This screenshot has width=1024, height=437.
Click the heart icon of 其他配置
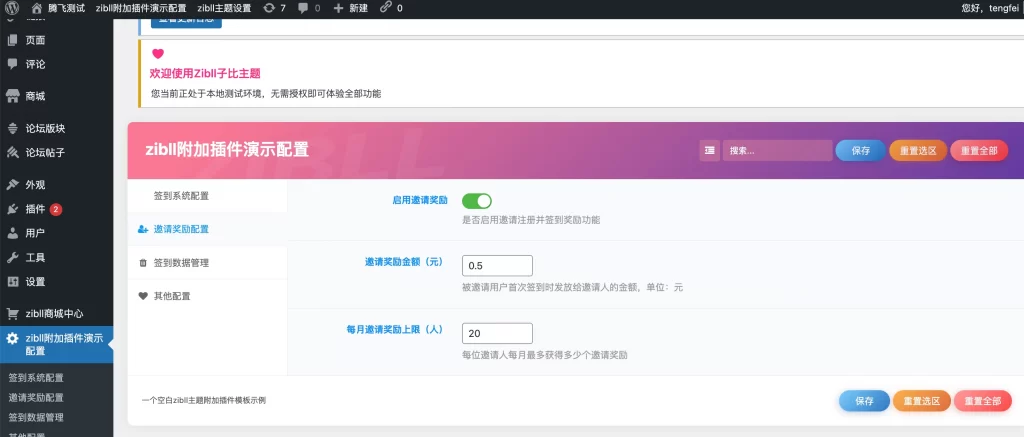(x=143, y=296)
